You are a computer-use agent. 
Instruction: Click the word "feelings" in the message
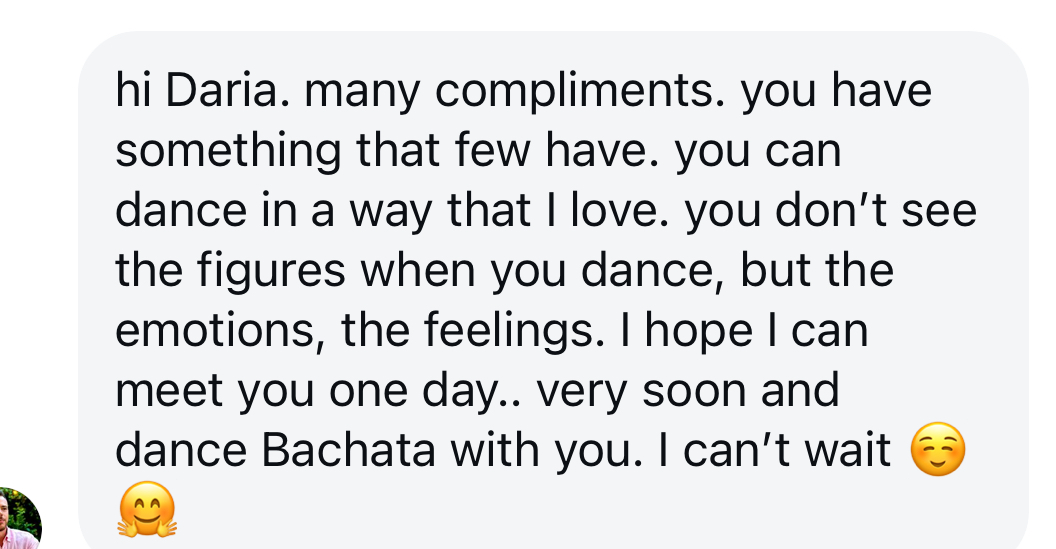point(515,332)
